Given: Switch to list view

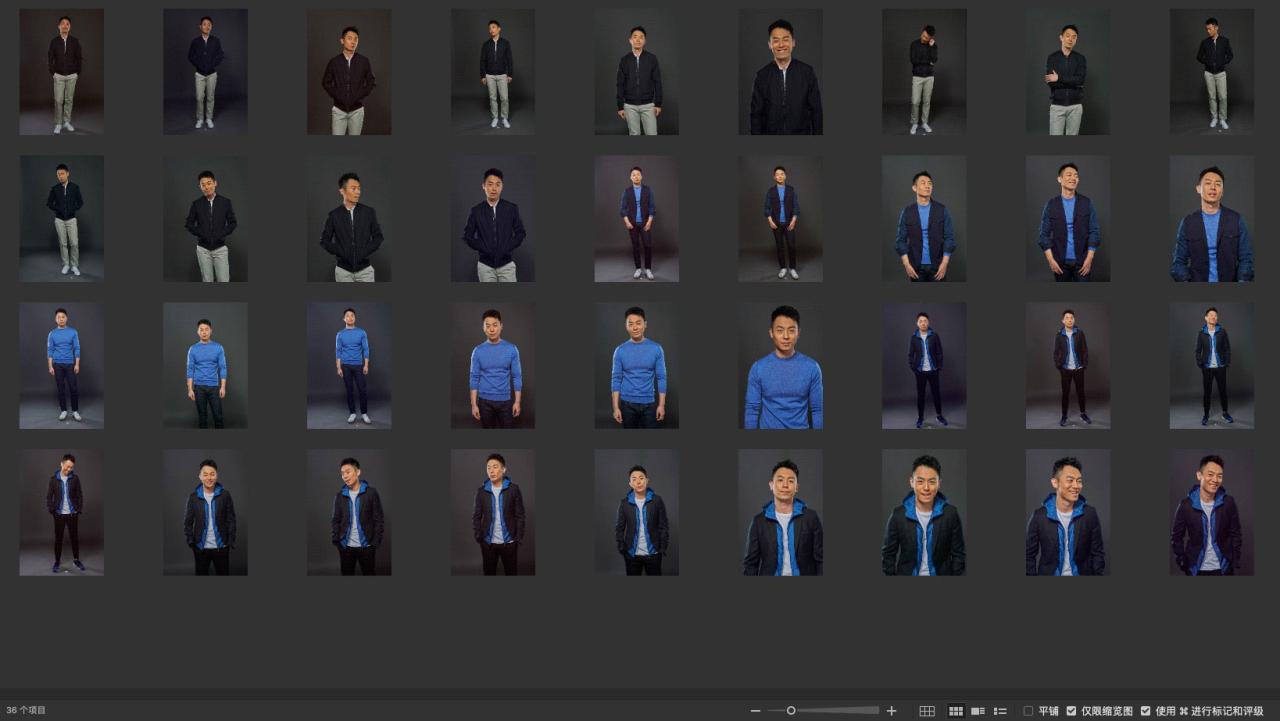Looking at the screenshot, I should (x=1000, y=711).
